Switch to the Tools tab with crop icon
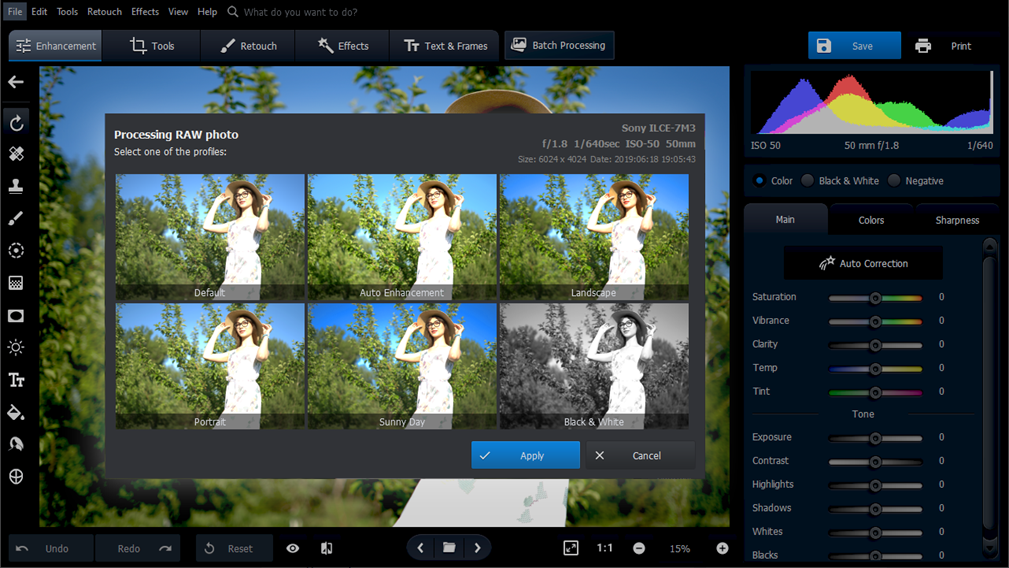The width and height of the screenshot is (1009, 568). [x=152, y=46]
